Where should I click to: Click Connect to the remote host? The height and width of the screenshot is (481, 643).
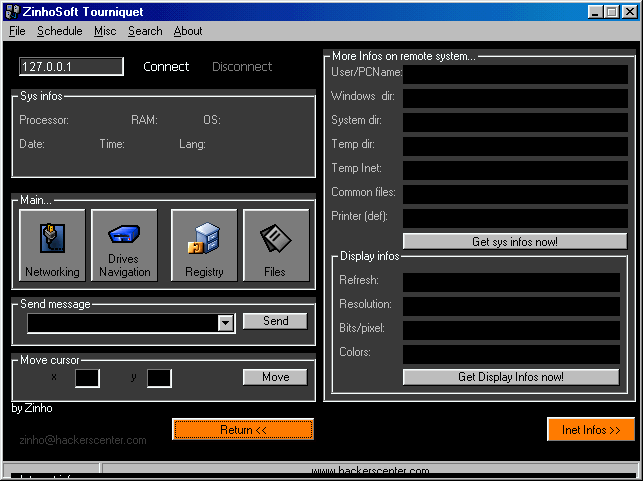(166, 67)
